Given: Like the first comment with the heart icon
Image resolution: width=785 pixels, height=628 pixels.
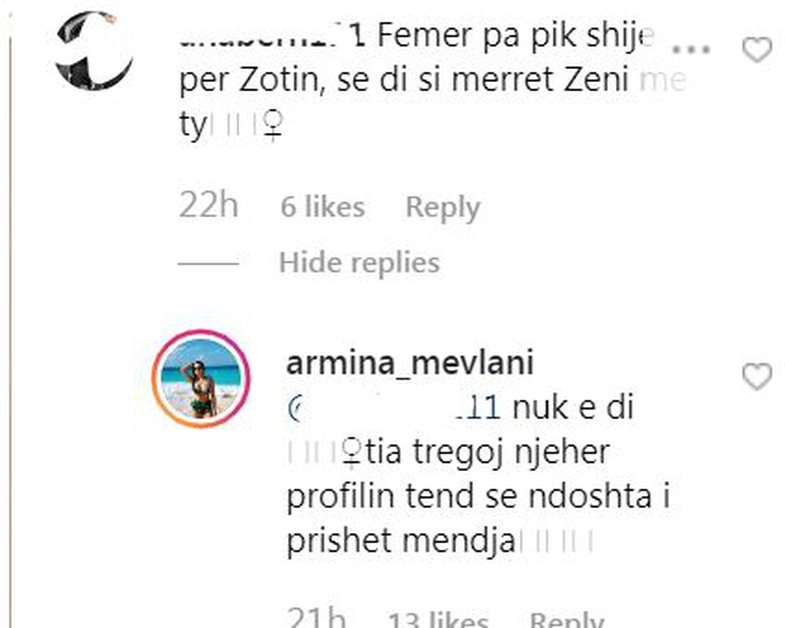Looking at the screenshot, I should tap(756, 50).
